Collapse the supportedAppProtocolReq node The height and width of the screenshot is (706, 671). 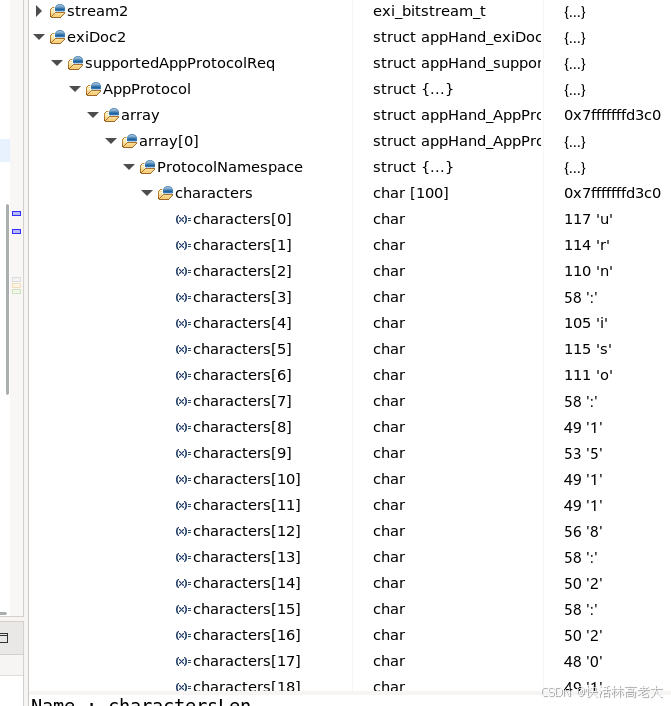click(57, 63)
